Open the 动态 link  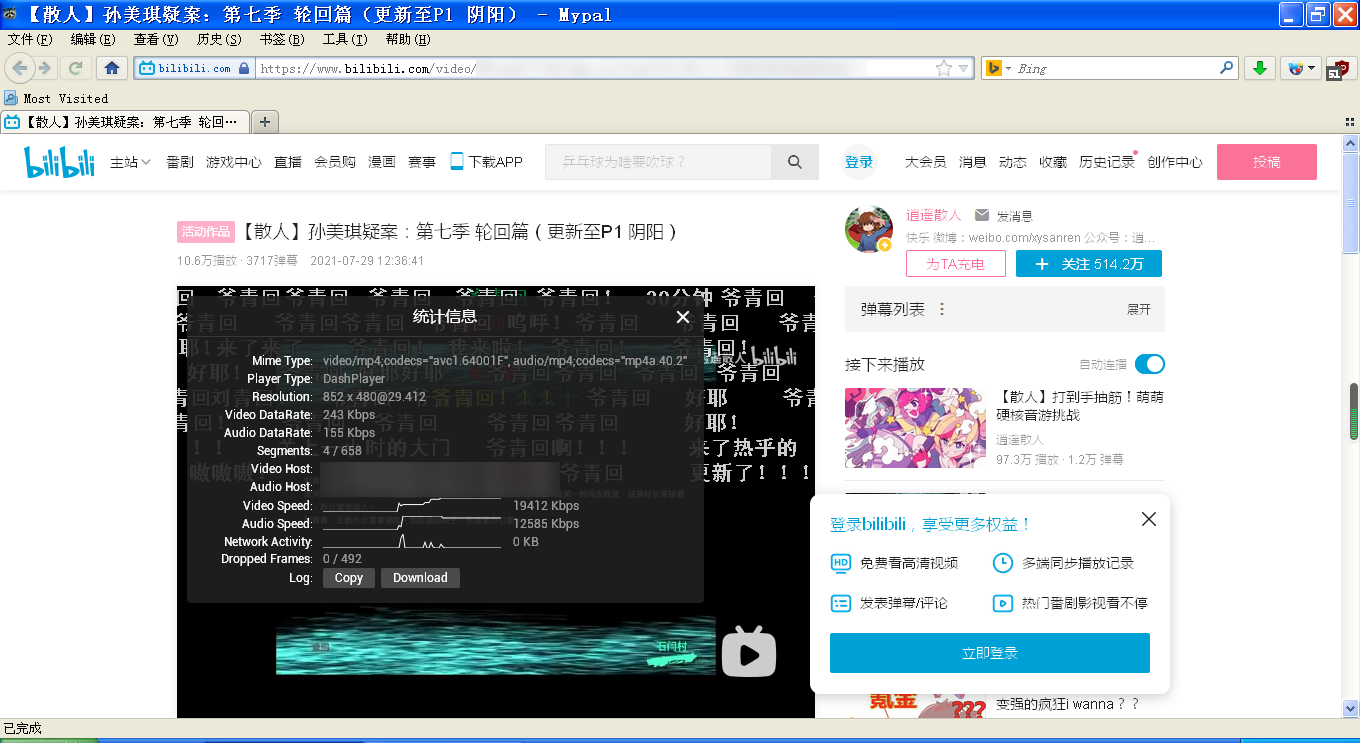(1013, 162)
